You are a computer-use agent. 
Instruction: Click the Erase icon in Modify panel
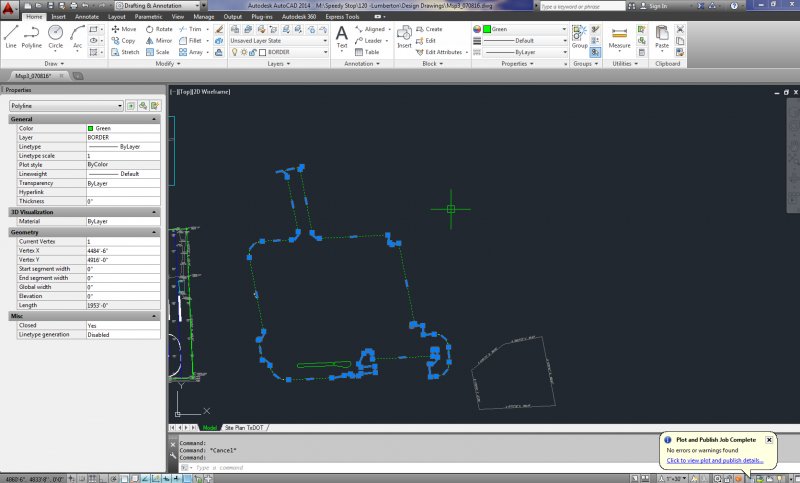pyautogui.click(x=219, y=29)
